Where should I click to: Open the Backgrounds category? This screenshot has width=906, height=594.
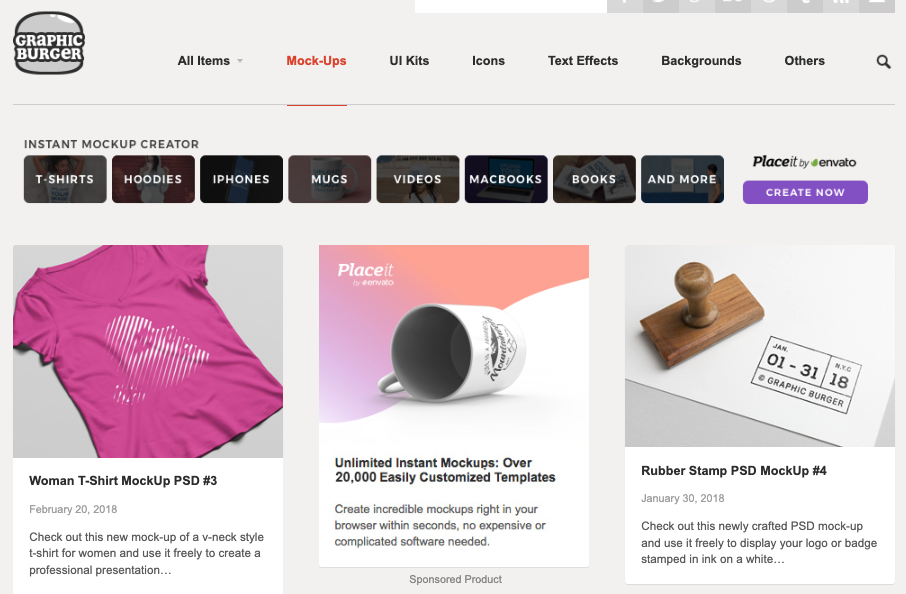[701, 61]
